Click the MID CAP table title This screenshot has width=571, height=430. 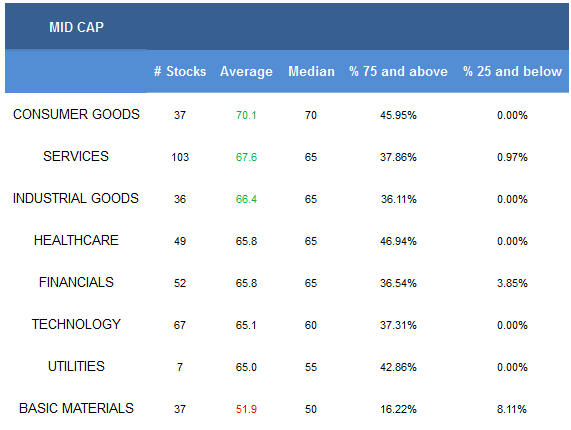(76, 27)
